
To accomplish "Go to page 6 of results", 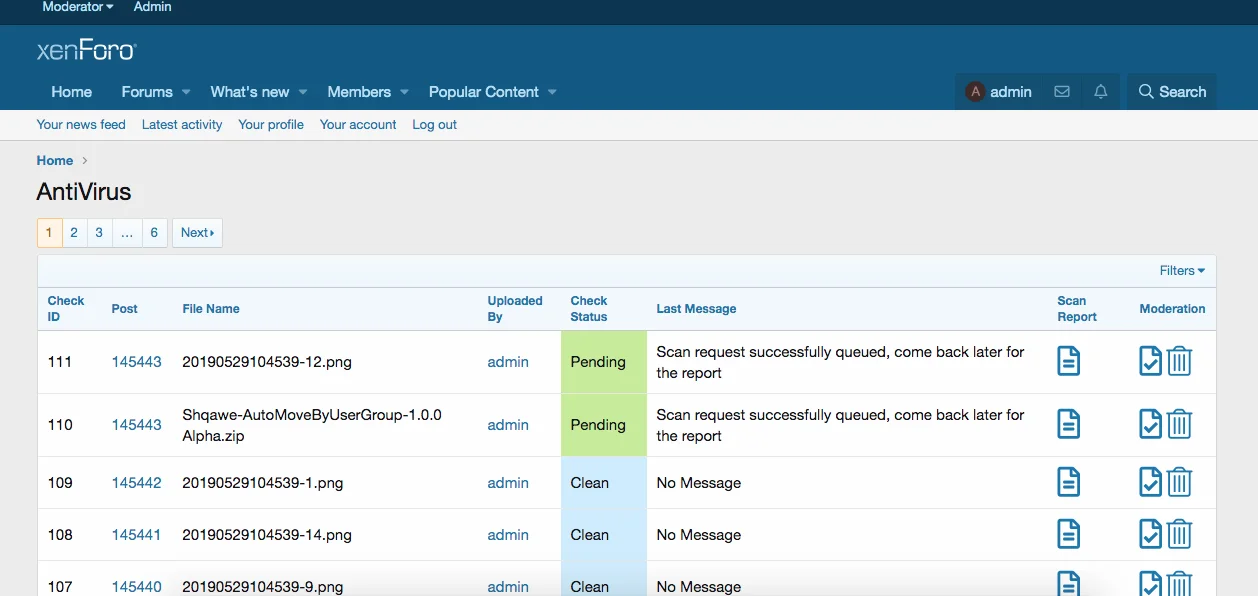I will point(154,233).
